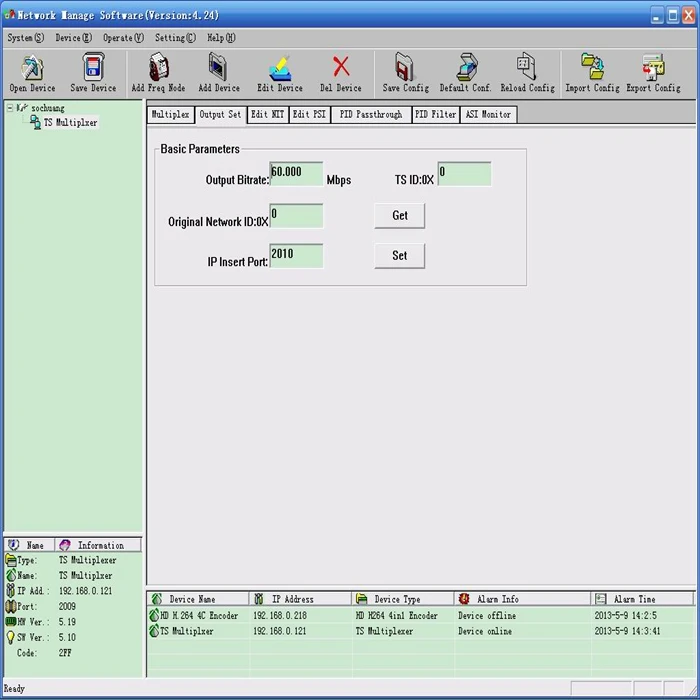Click the Reload Config toolbar icon

coord(526,67)
